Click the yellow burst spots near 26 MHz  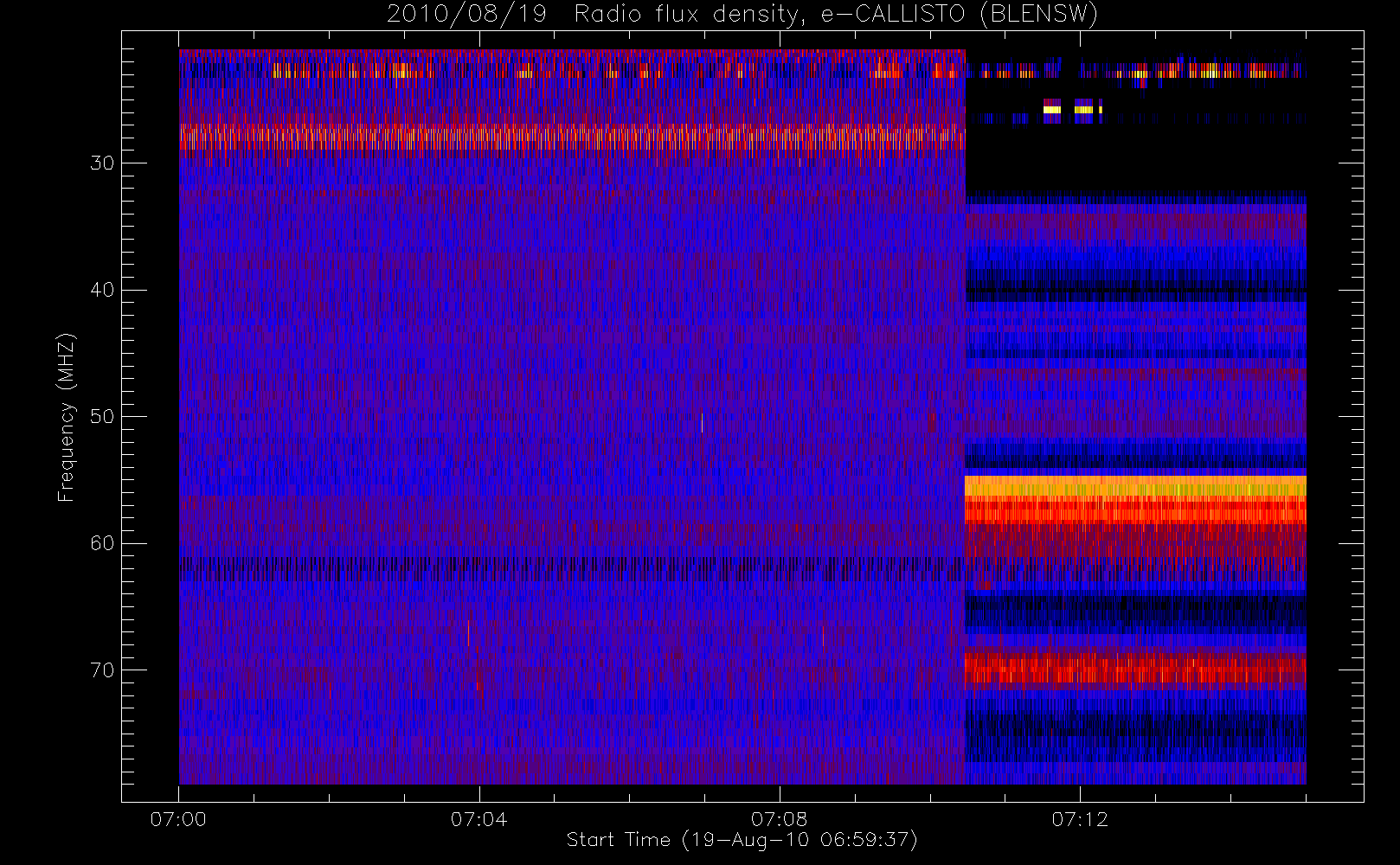pyautogui.click(x=1073, y=109)
